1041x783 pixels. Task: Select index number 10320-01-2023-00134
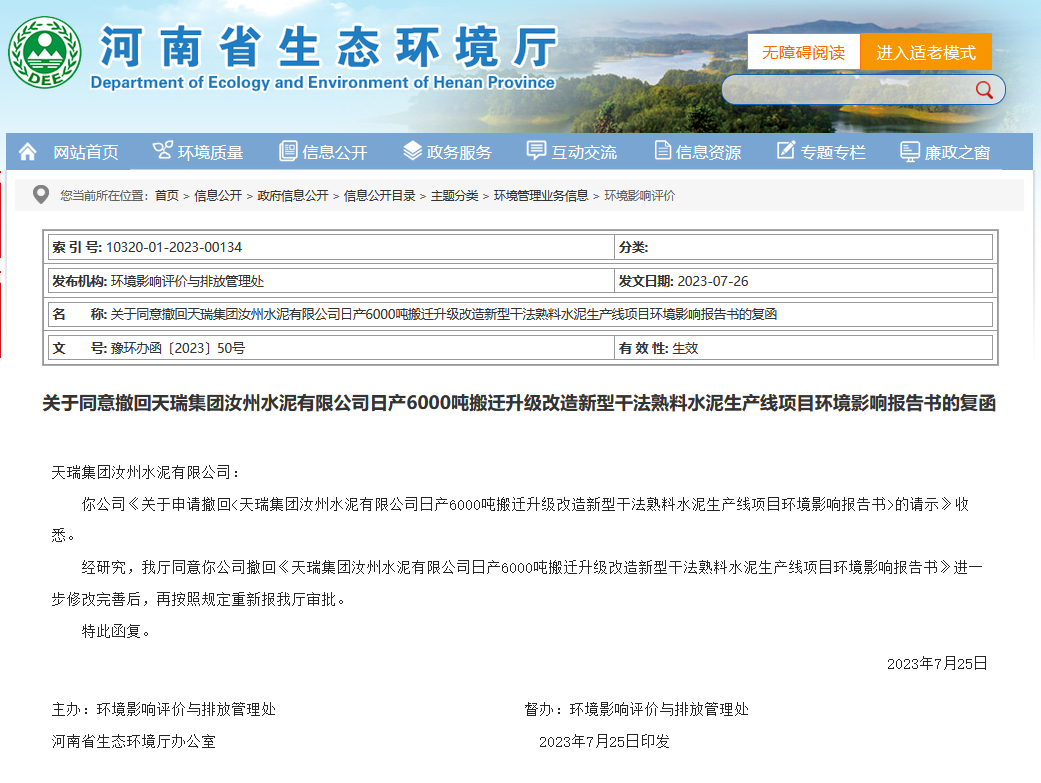(174, 247)
